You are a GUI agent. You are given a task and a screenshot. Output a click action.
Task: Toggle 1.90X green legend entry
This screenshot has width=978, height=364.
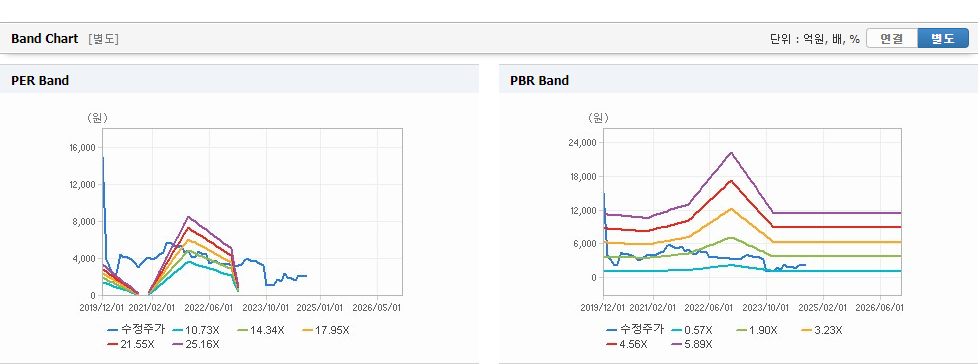755,330
